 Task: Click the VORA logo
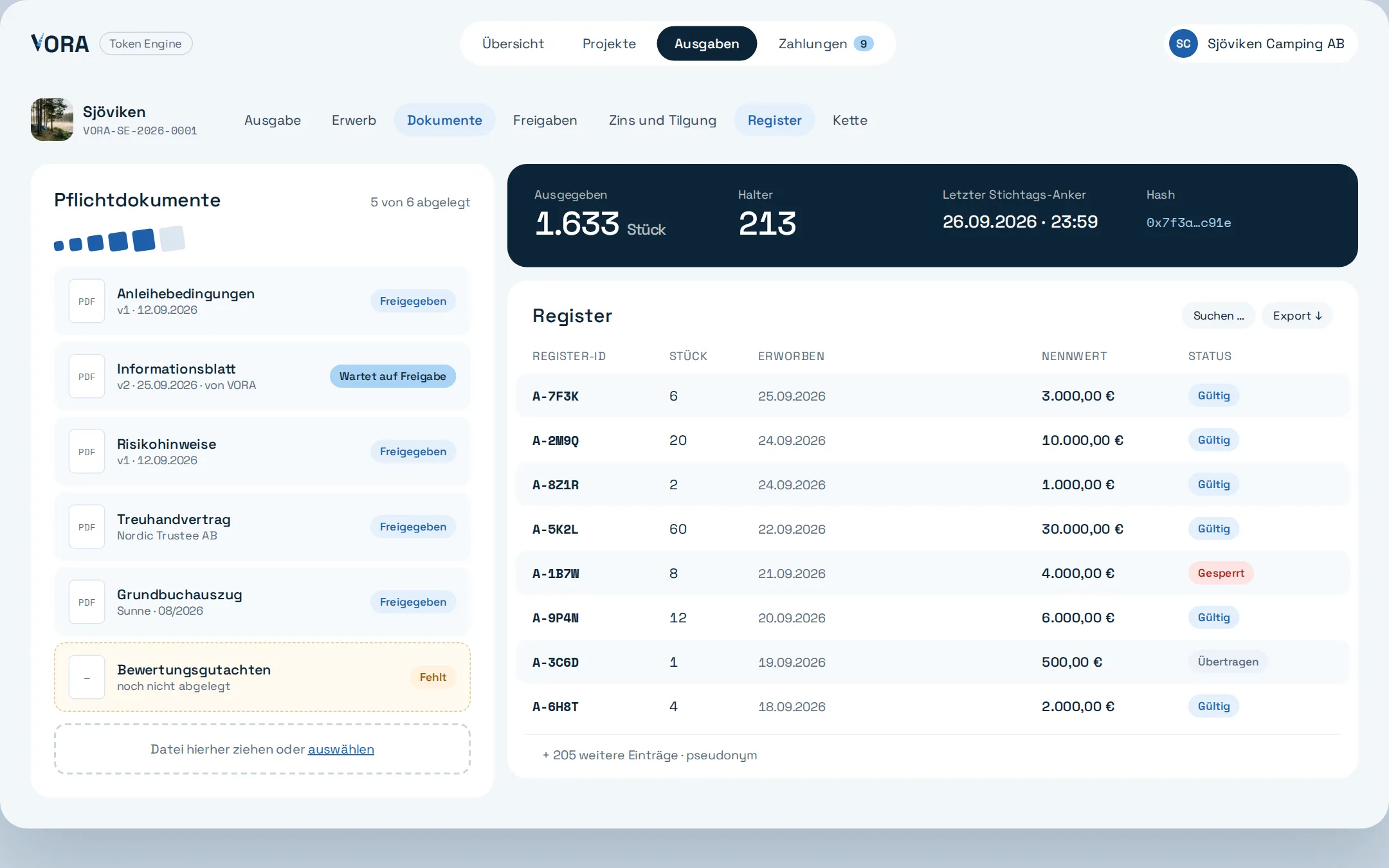(x=60, y=44)
